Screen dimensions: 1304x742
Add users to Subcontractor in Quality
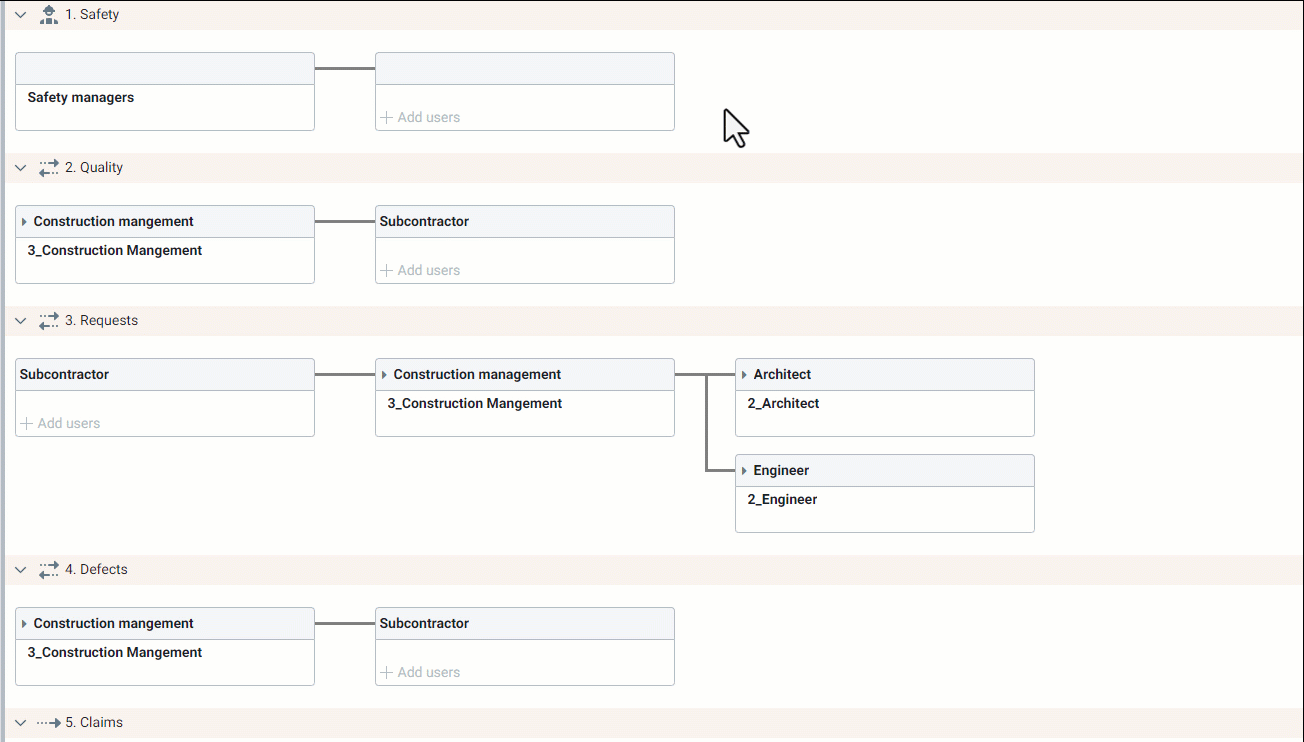click(x=421, y=271)
